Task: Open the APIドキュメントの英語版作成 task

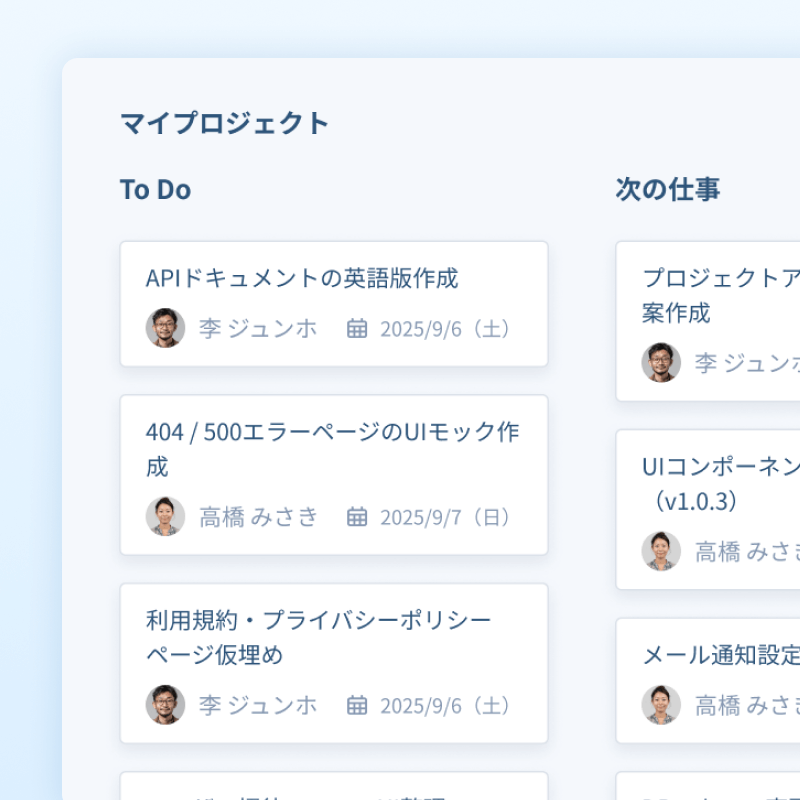Action: click(302, 278)
